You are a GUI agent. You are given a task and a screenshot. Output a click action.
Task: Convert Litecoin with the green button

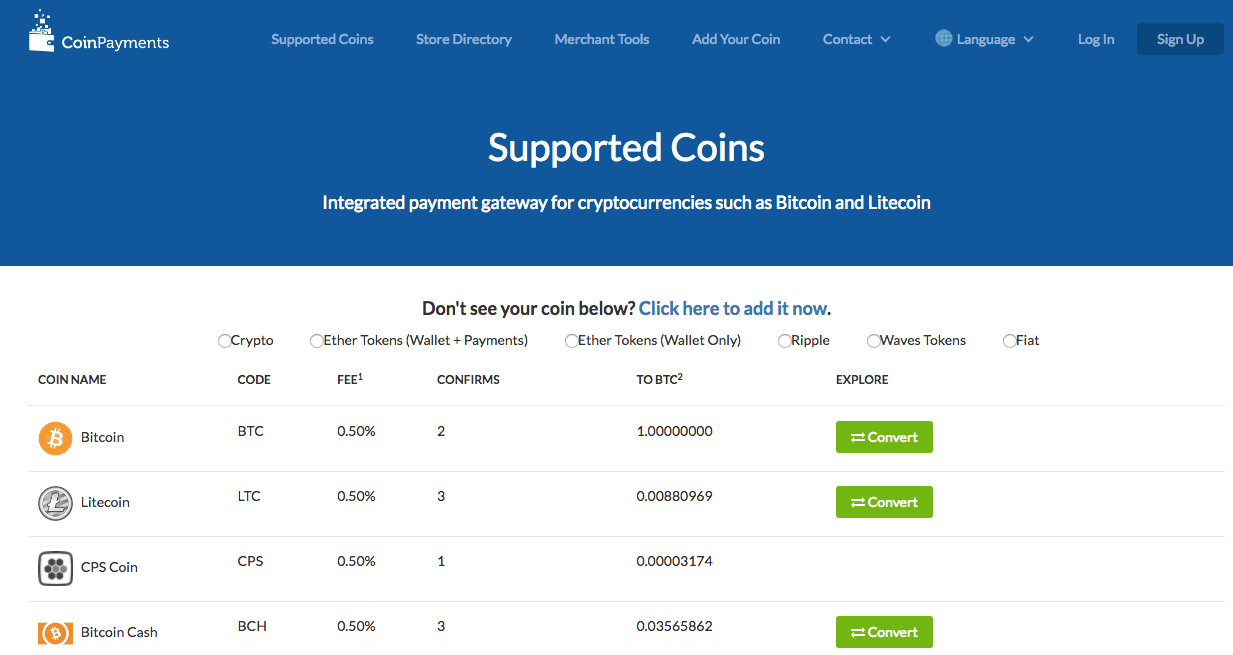884,502
